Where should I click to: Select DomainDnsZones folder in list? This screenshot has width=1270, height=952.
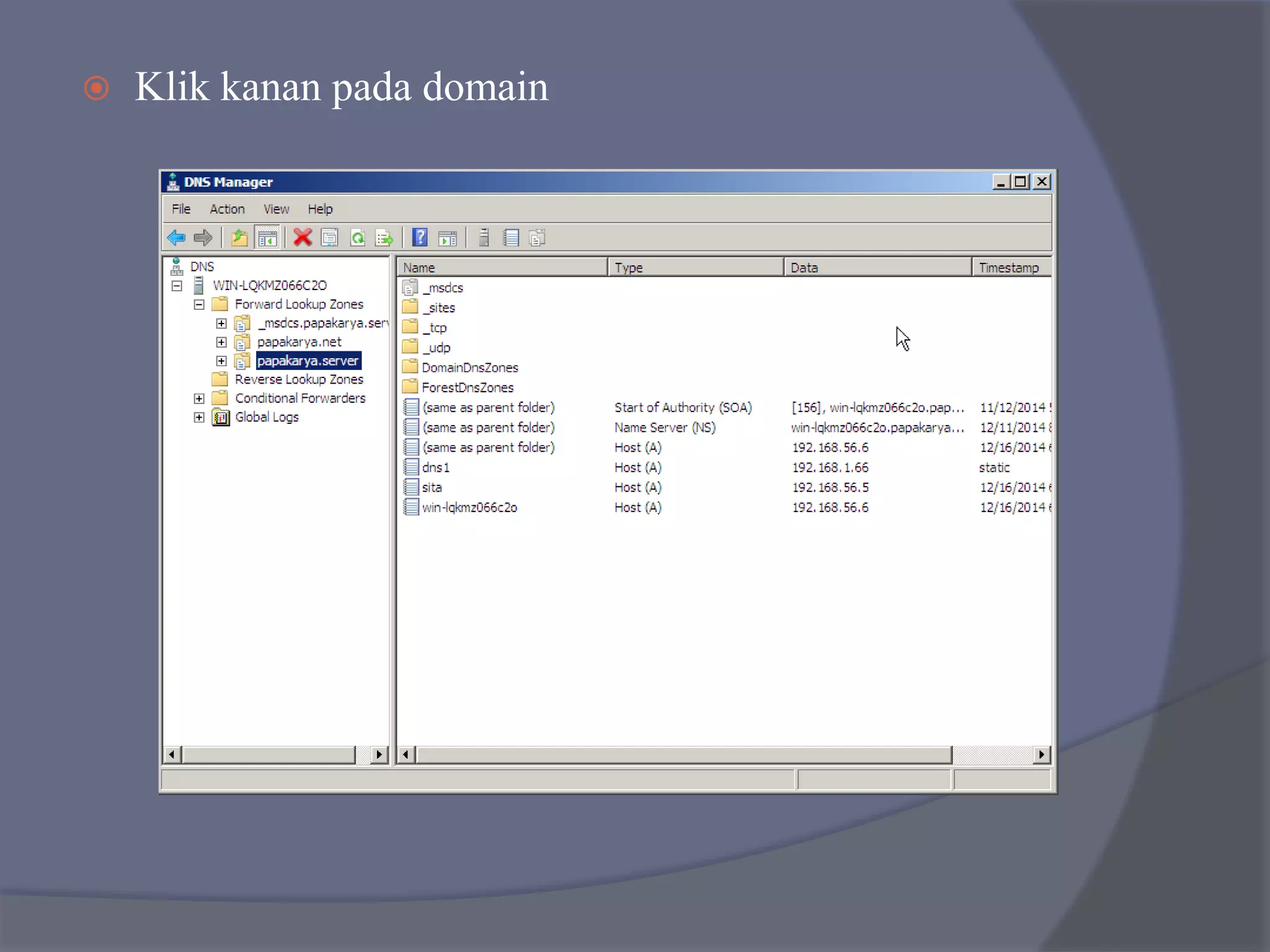pyautogui.click(x=460, y=368)
